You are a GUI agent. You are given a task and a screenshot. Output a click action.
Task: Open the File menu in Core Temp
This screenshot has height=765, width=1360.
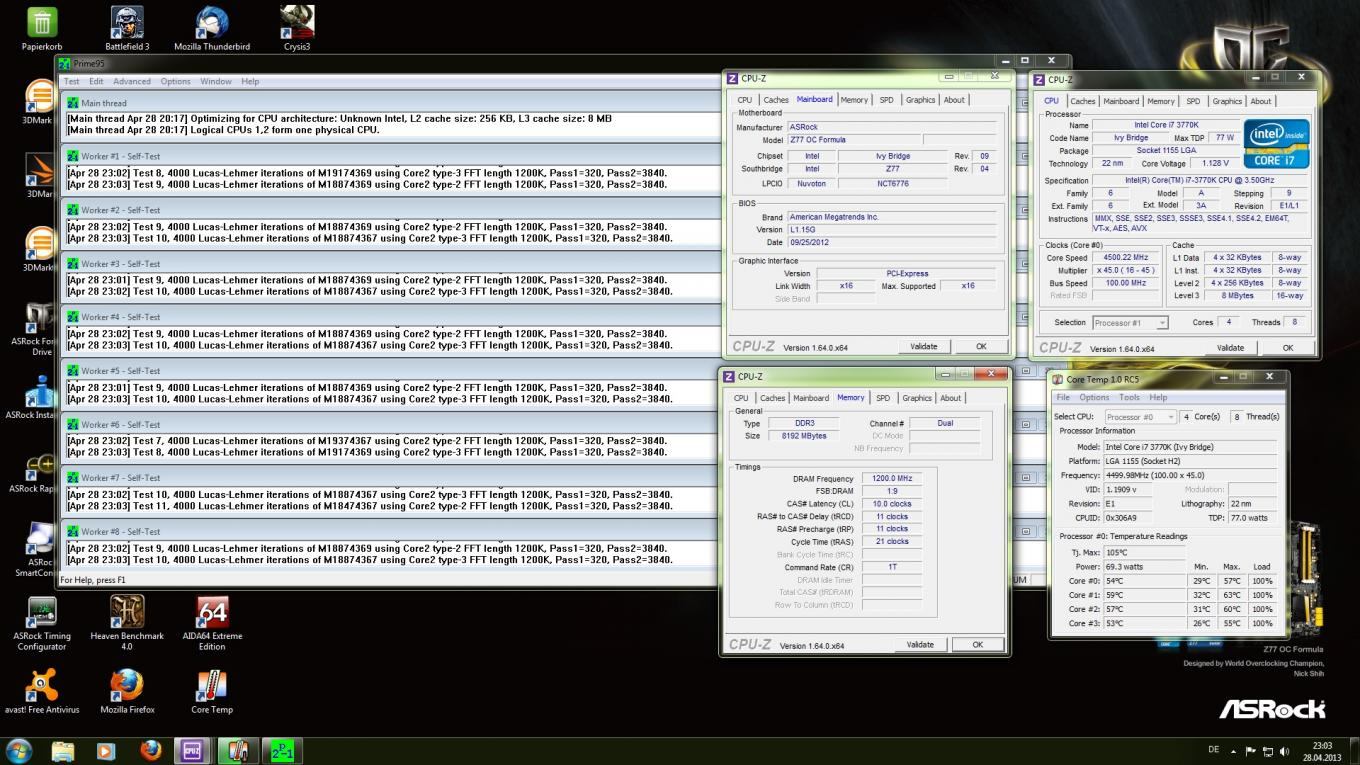pyautogui.click(x=1063, y=397)
